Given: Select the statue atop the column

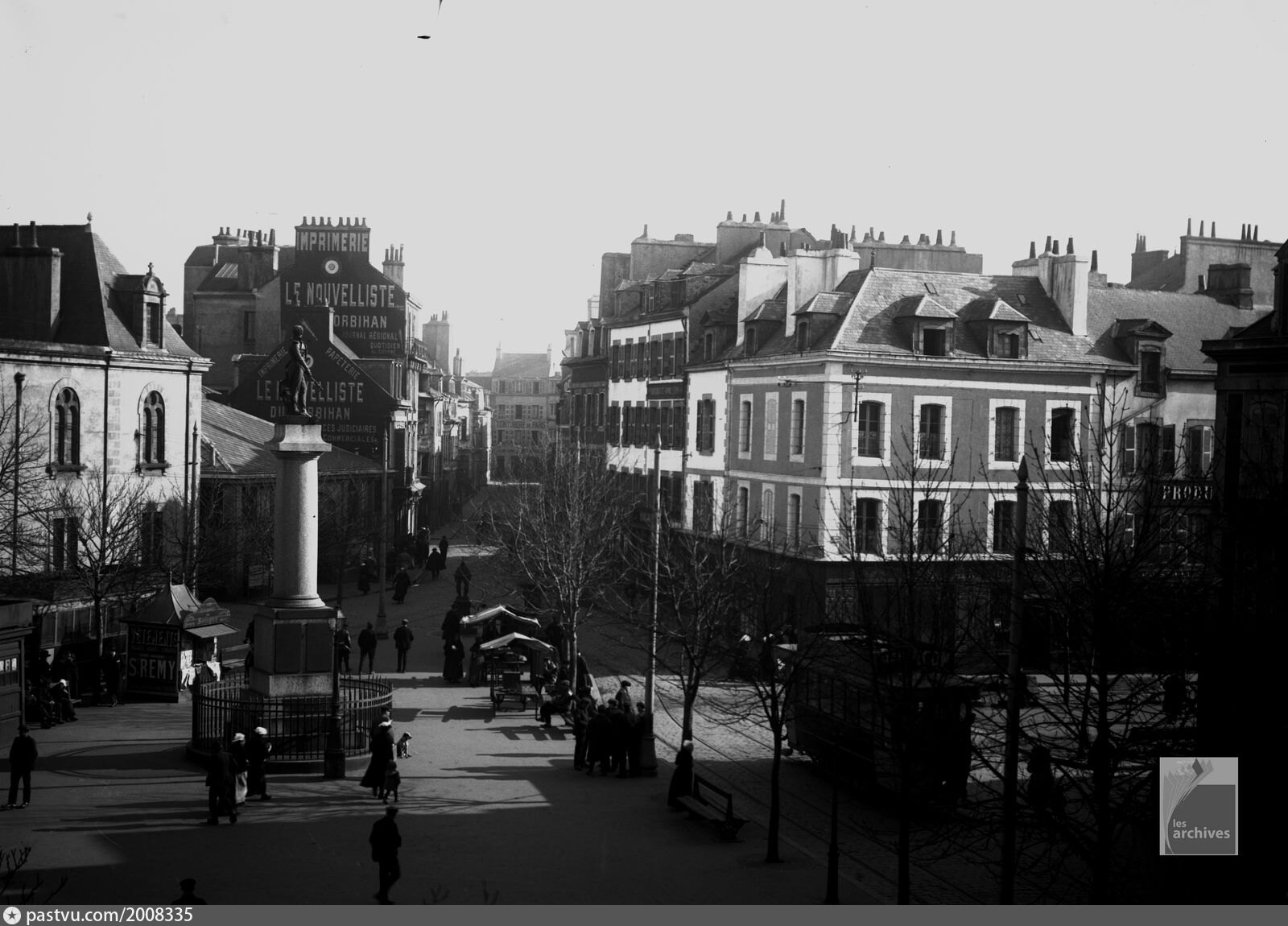Looking at the screenshot, I should coord(299,372).
